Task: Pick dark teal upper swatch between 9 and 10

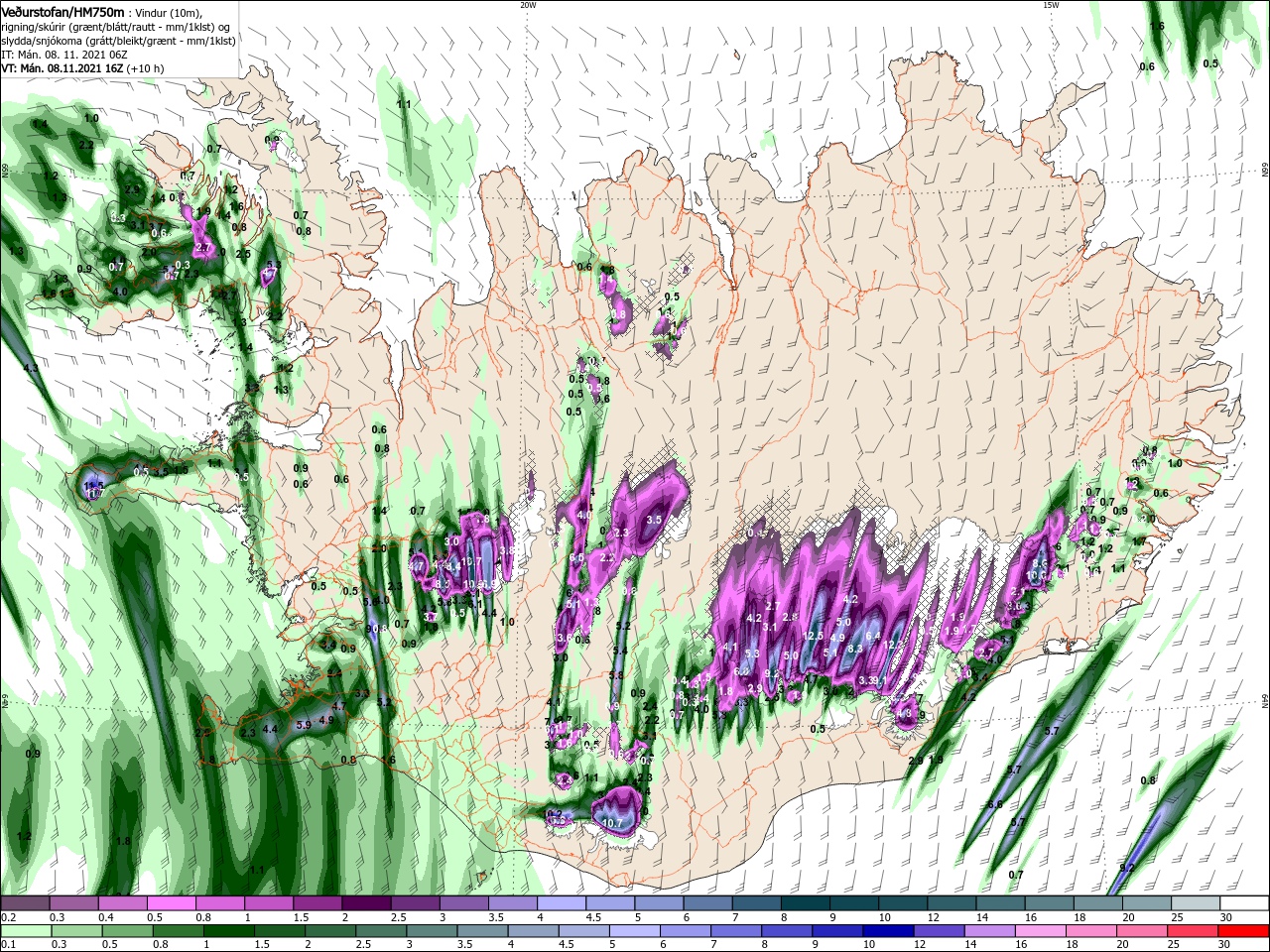Action: pos(854,903)
